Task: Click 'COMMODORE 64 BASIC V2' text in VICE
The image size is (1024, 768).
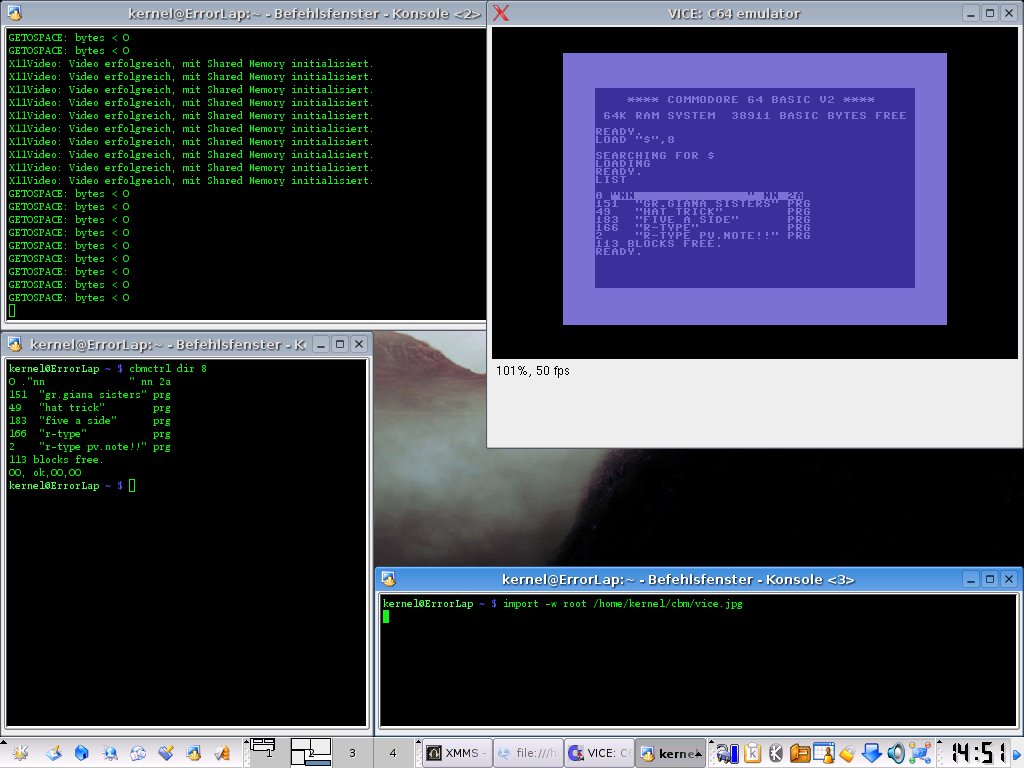Action: tap(751, 100)
